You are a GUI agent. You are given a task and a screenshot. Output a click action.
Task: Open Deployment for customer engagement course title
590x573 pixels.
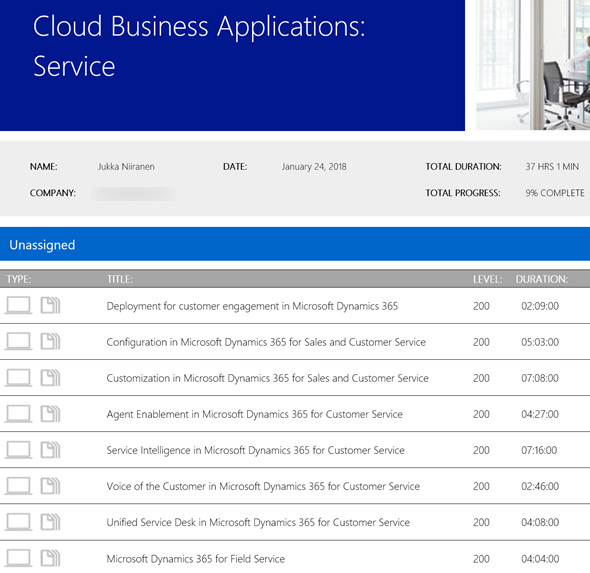click(x=252, y=306)
